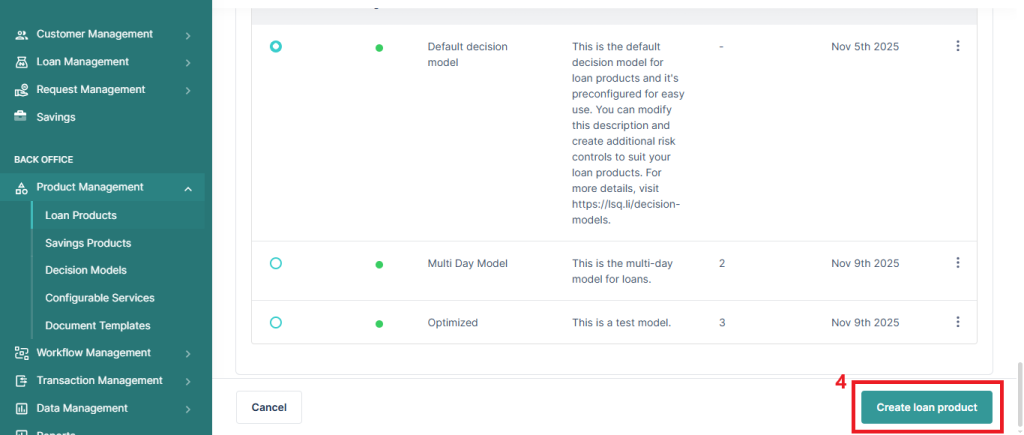Select the Default decision model radio button
The image size is (1024, 435).
pos(276,46)
